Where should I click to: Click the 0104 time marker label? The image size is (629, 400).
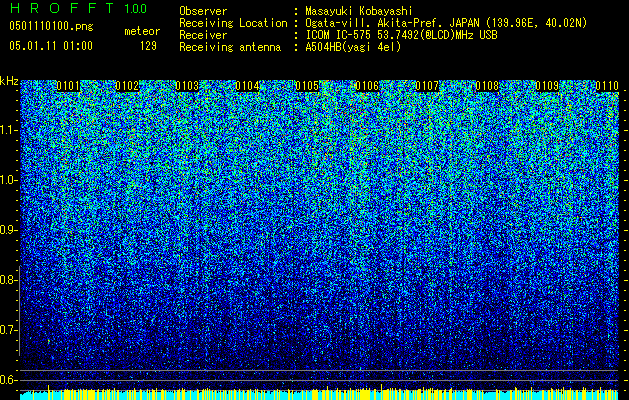[x=247, y=86]
